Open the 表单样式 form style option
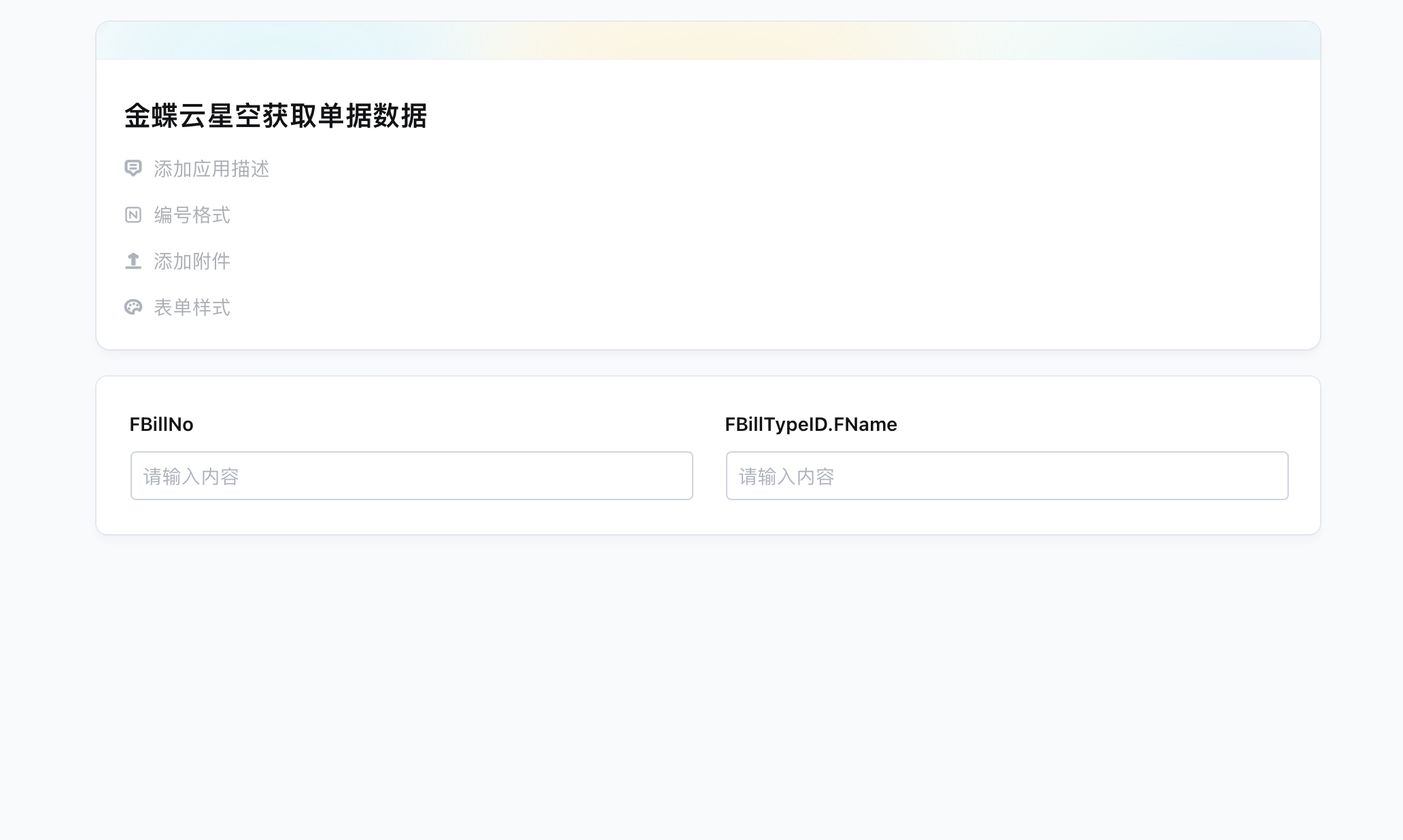 (x=192, y=307)
